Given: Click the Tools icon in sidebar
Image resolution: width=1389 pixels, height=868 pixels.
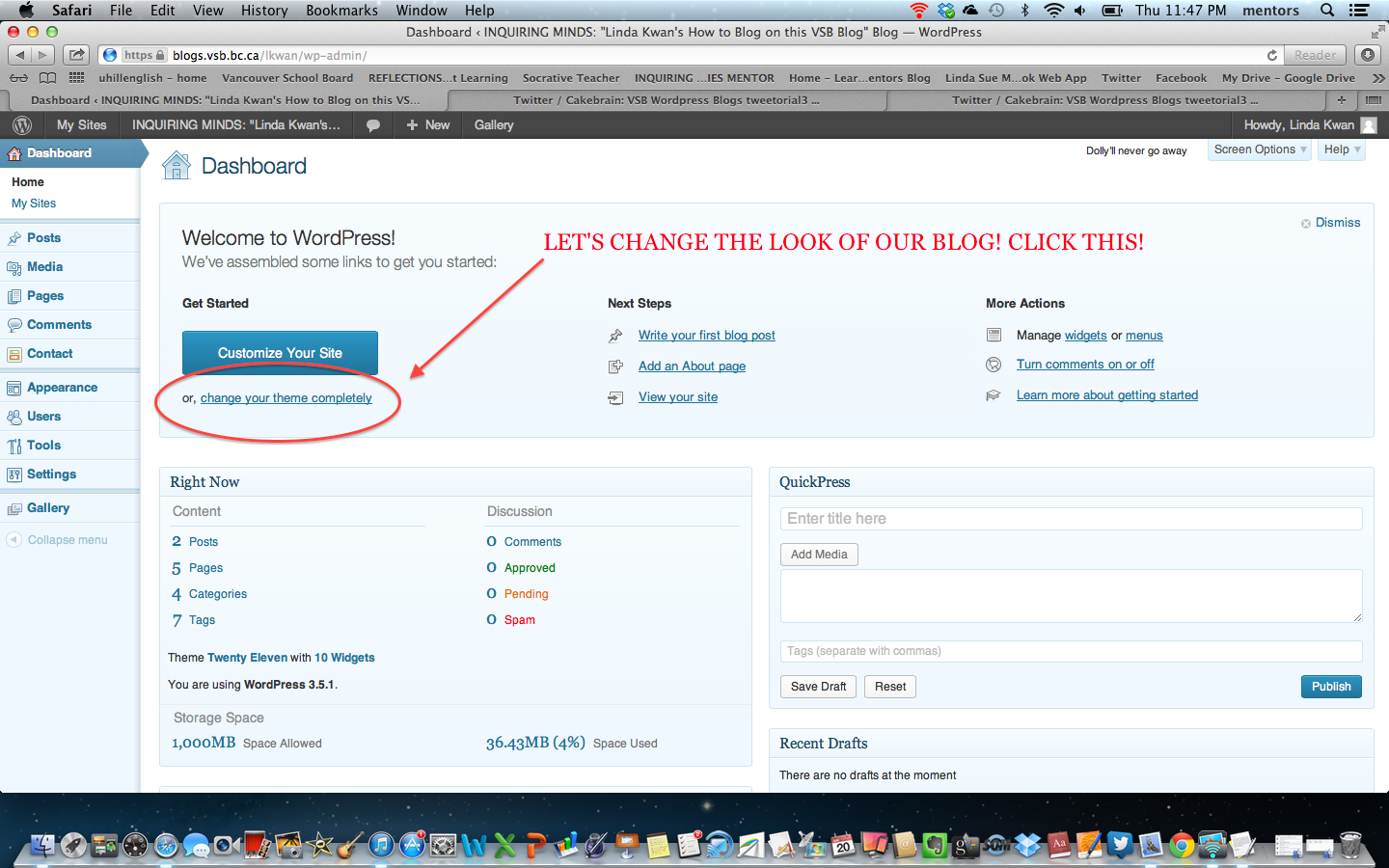Looking at the screenshot, I should pyautogui.click(x=14, y=446).
